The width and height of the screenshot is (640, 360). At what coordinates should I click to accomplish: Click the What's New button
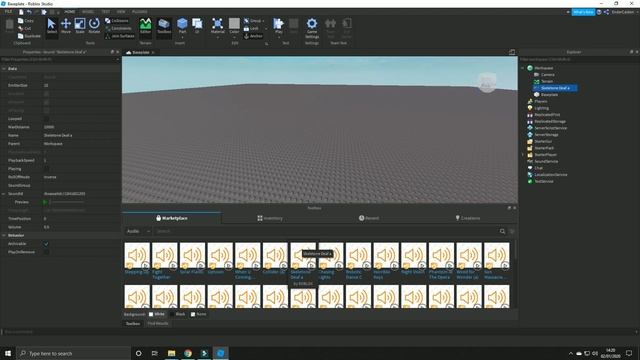583,12
